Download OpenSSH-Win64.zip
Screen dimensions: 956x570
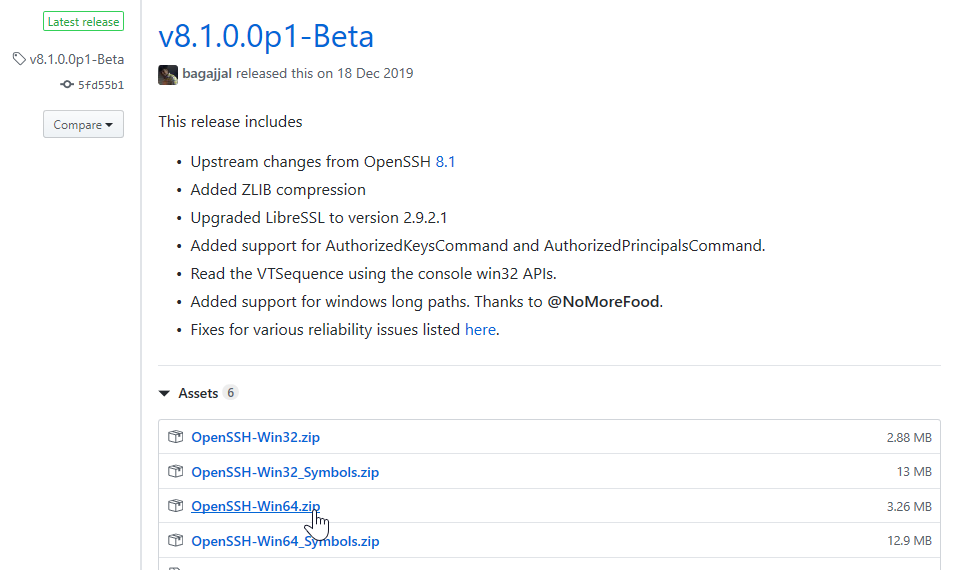coord(255,506)
